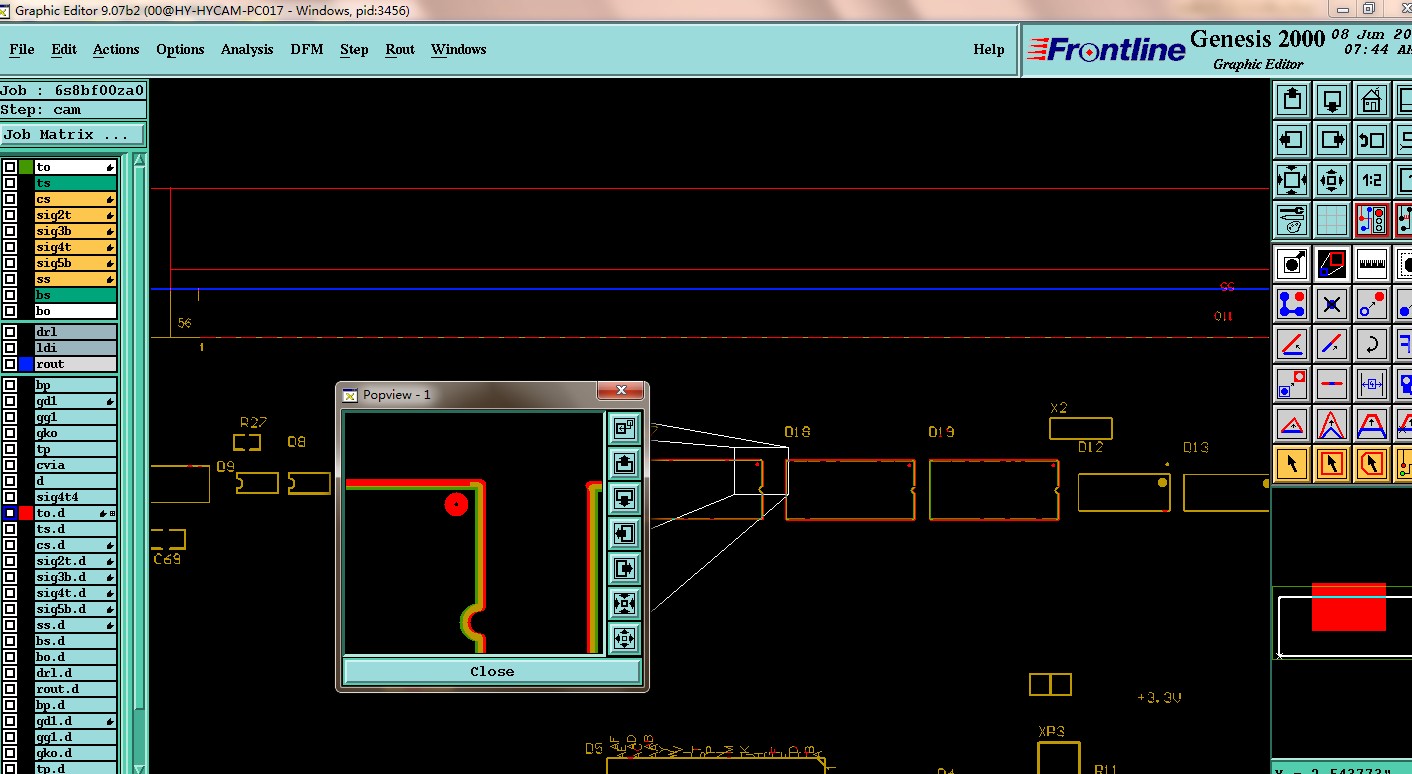Toggle the checkbox next to the drl layer

tap(10, 332)
